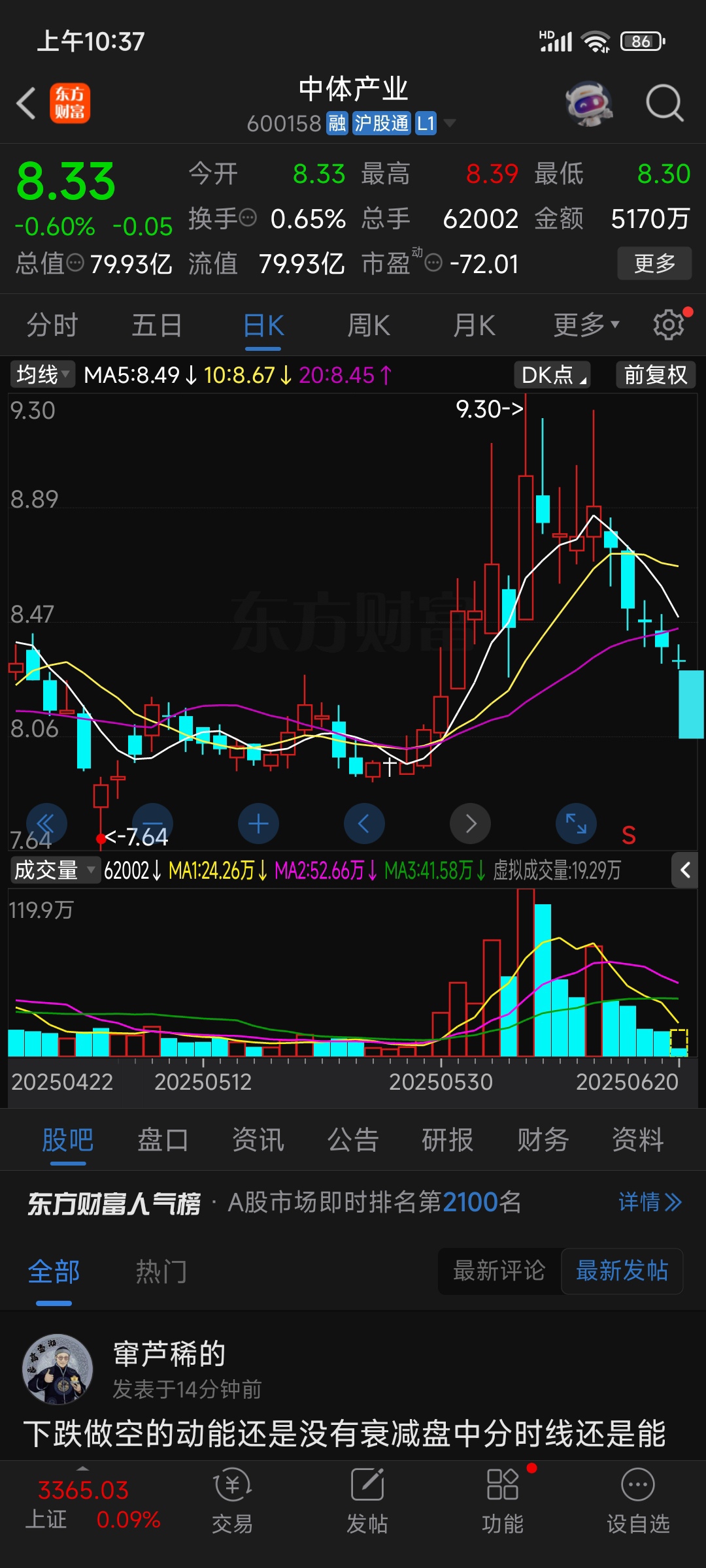The height and width of the screenshot is (1568, 706).
Task: Open 宰芦稀的 user avatar
Action: (58, 1369)
